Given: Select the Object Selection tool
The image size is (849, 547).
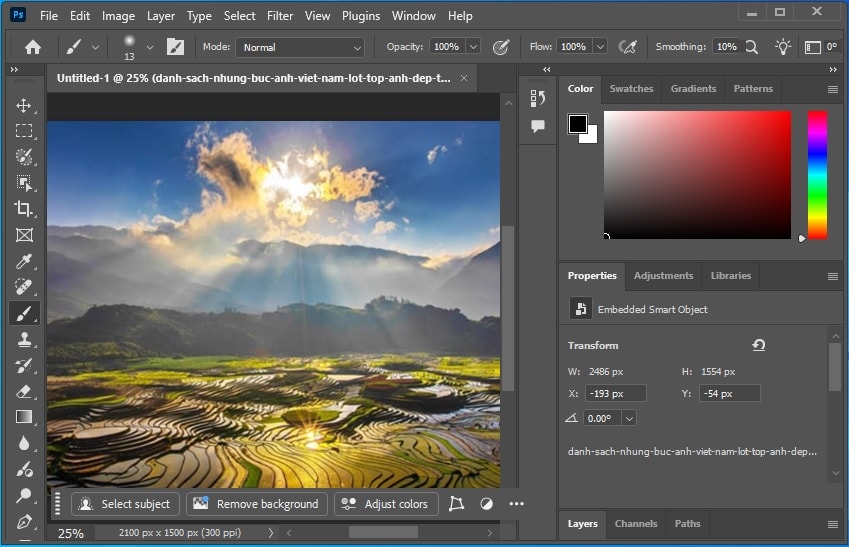Looking at the screenshot, I should 24,183.
